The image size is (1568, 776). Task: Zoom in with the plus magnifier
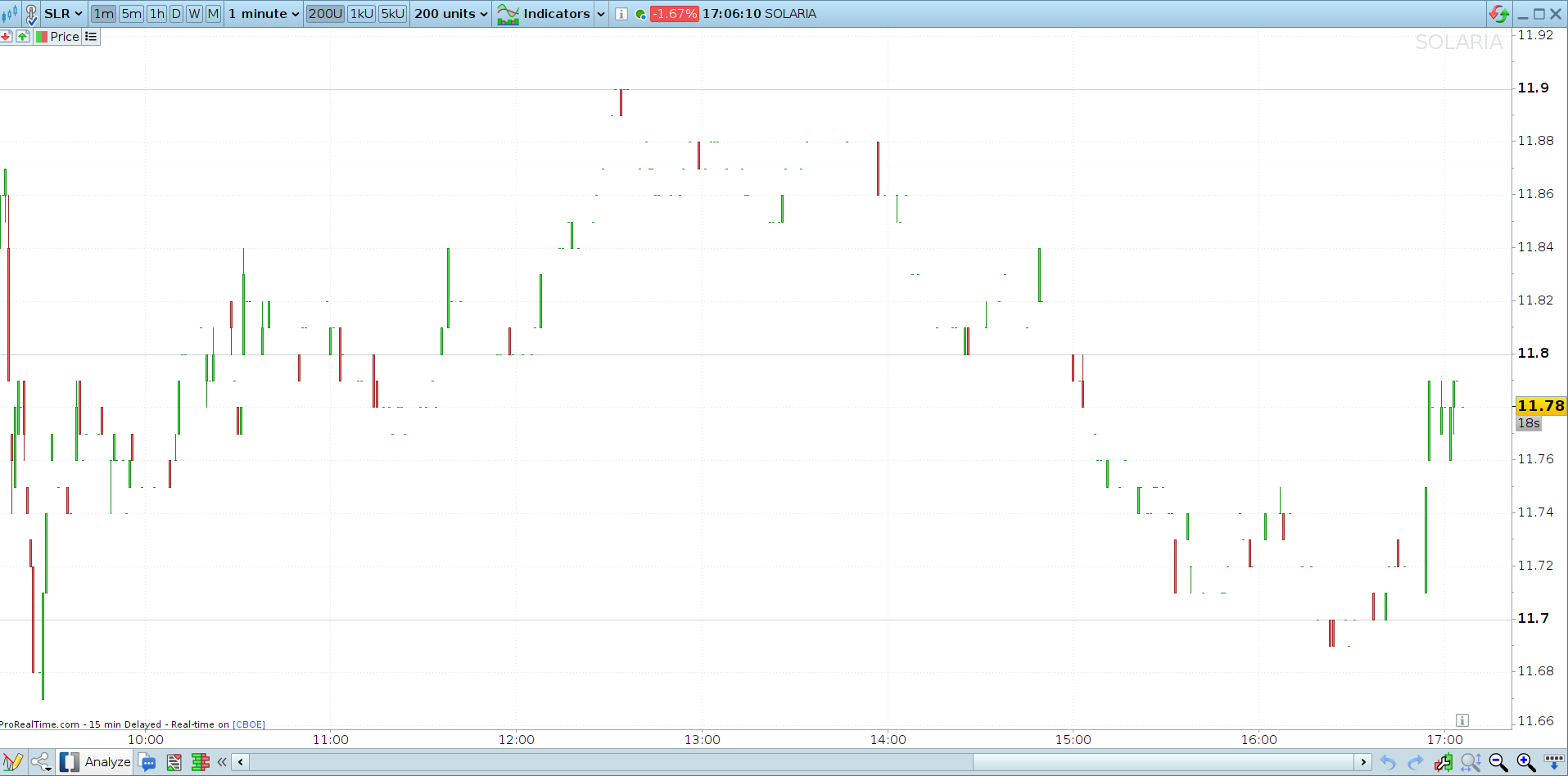coord(1526,763)
